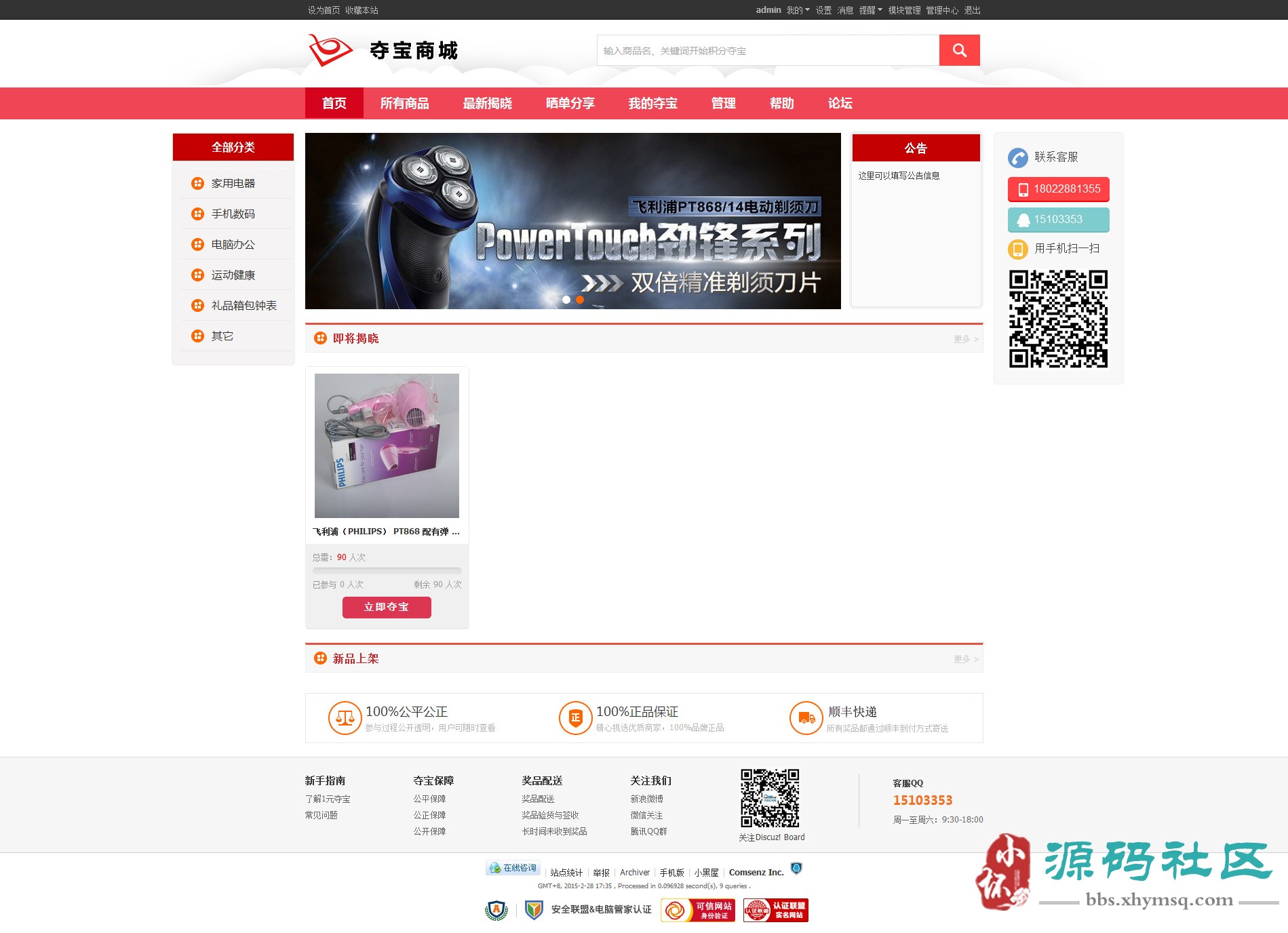Click the search input field
This screenshot has height=933, width=1288.
[768, 50]
